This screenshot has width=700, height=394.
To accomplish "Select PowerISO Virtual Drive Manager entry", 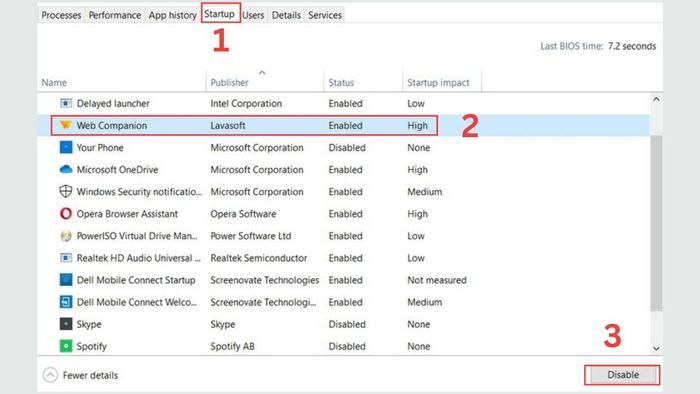I will [x=137, y=236].
